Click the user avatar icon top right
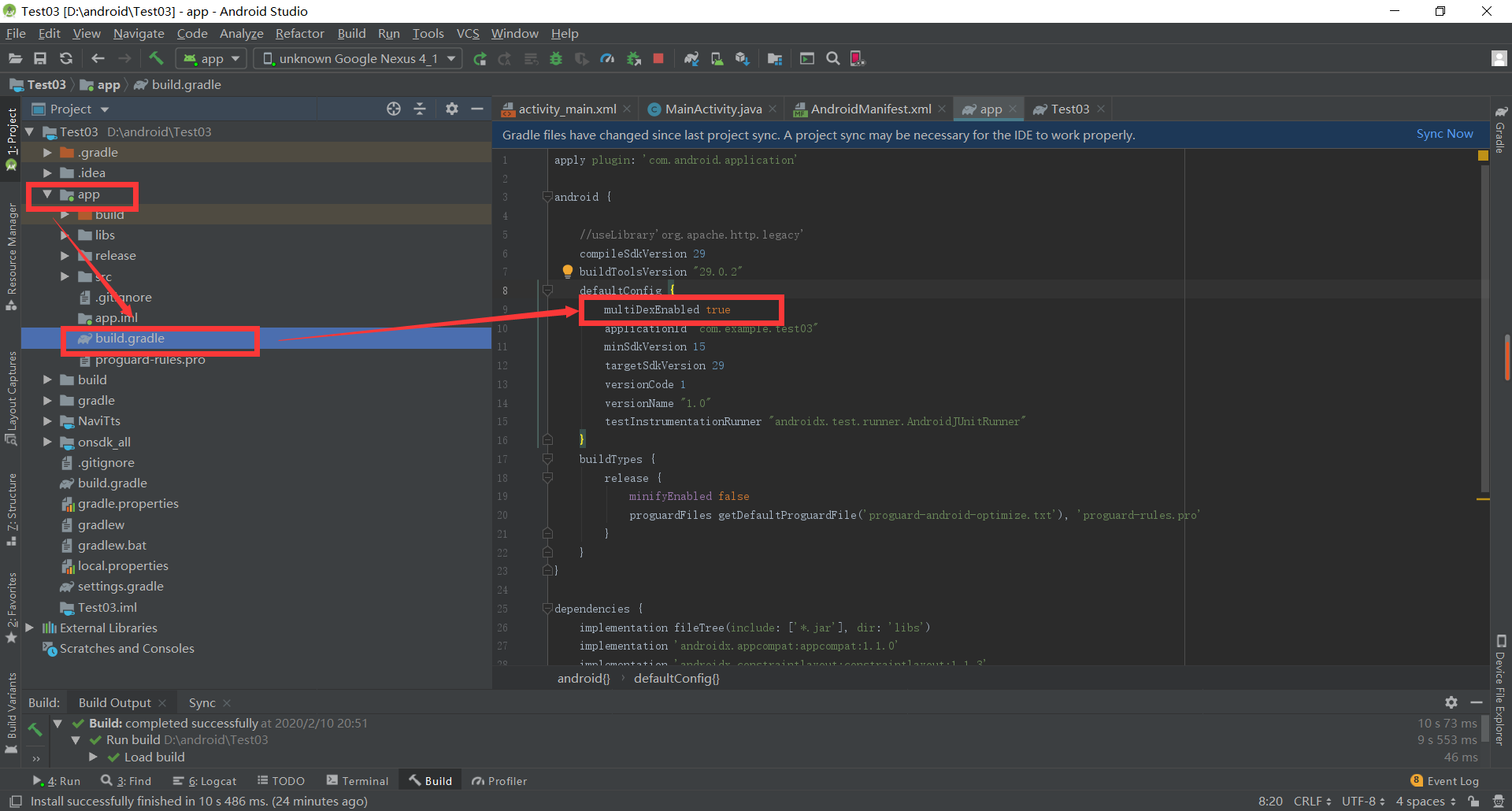1512x811 pixels. click(1499, 58)
